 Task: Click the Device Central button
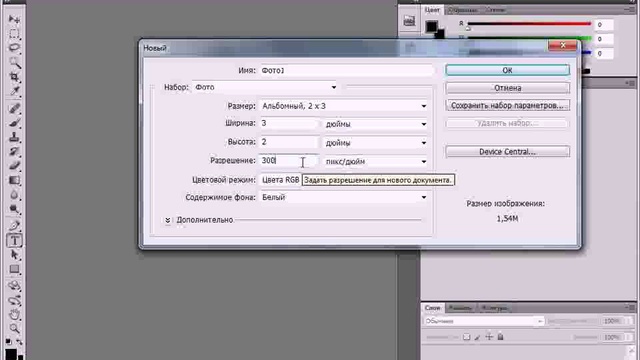pyautogui.click(x=507, y=151)
